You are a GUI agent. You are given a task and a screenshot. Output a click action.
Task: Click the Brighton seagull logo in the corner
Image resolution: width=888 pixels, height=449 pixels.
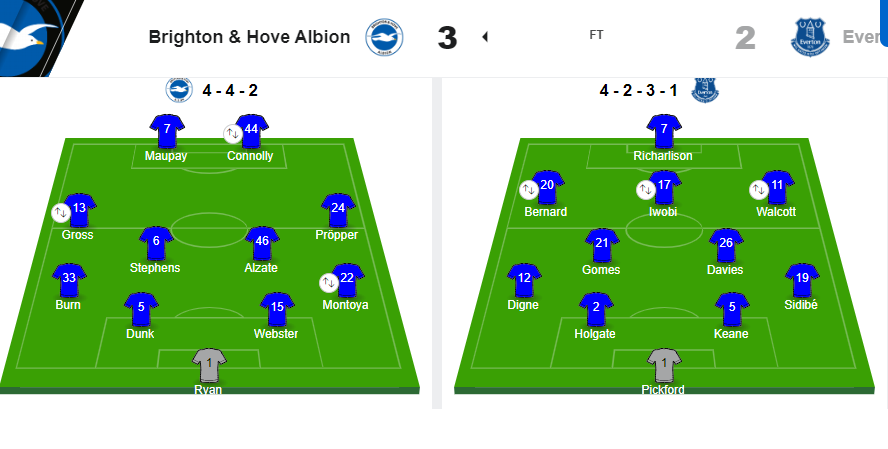click(29, 38)
